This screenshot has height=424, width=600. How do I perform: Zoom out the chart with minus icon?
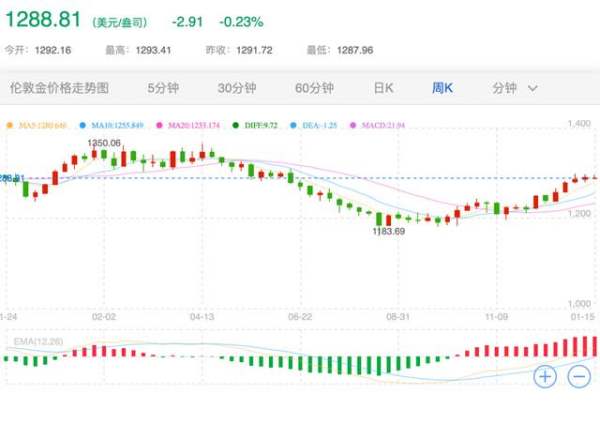click(x=579, y=377)
